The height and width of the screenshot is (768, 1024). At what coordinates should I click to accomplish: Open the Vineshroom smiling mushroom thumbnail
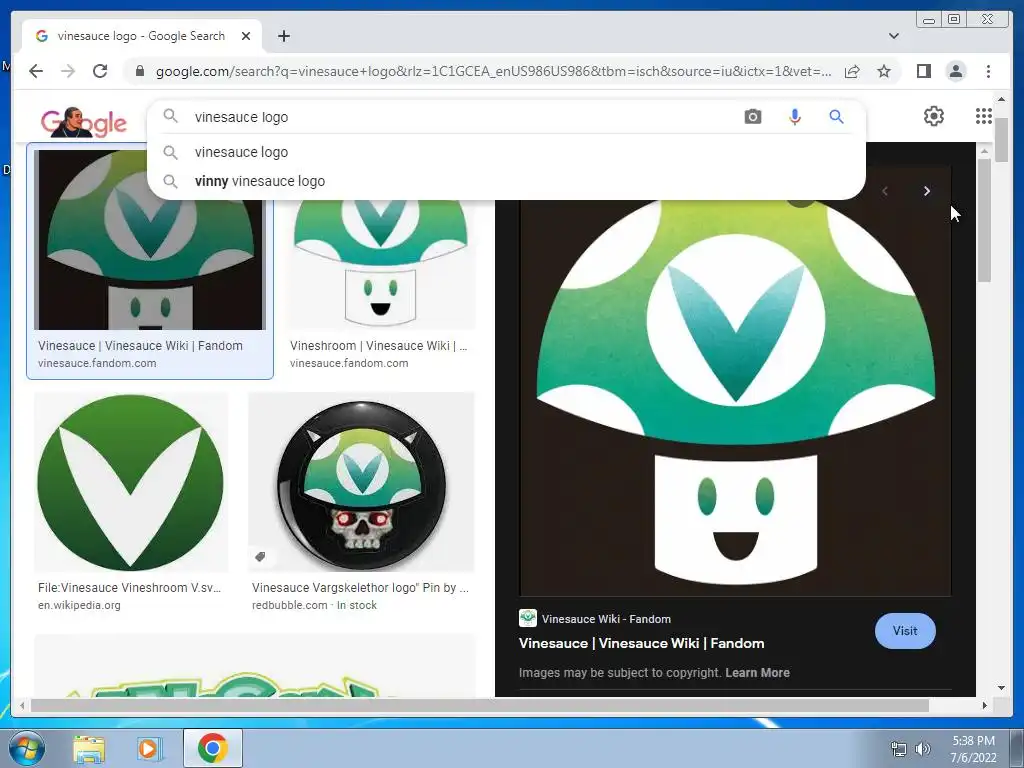point(380,264)
